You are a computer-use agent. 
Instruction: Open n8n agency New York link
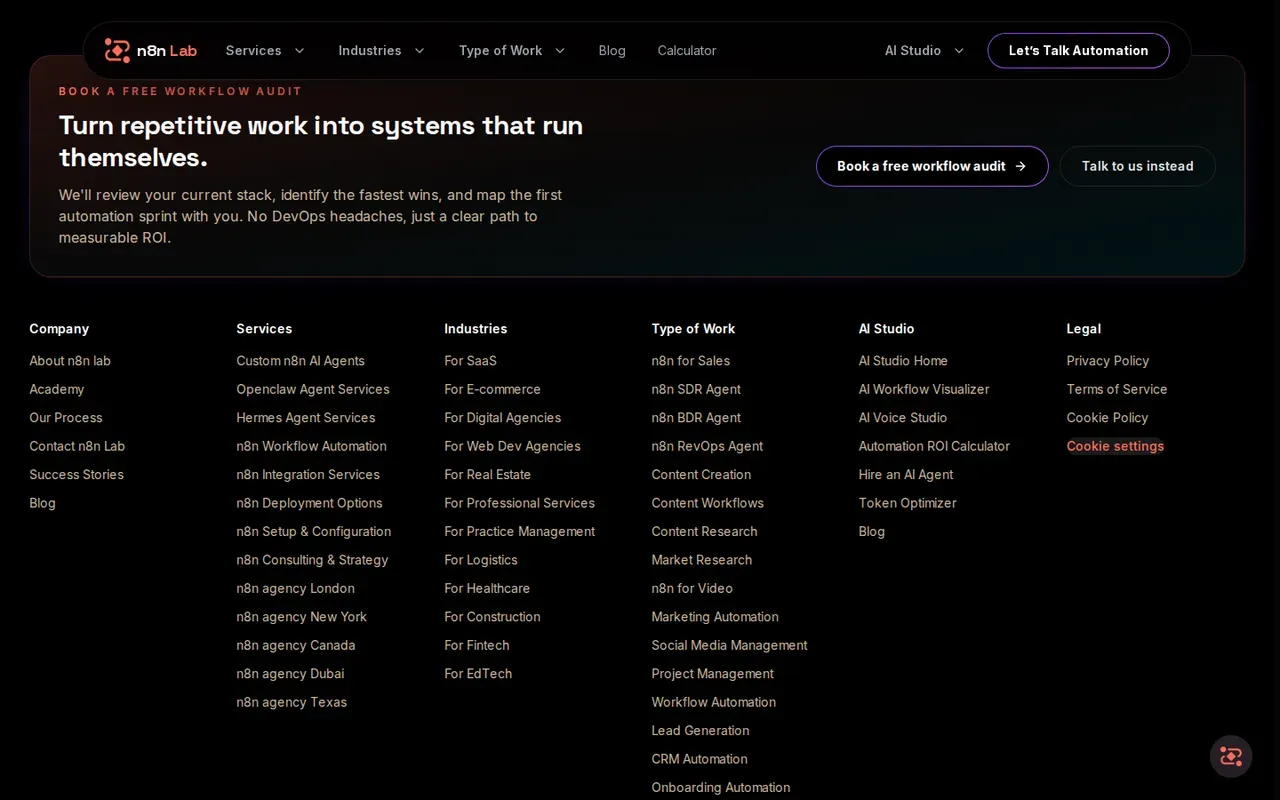(301, 617)
